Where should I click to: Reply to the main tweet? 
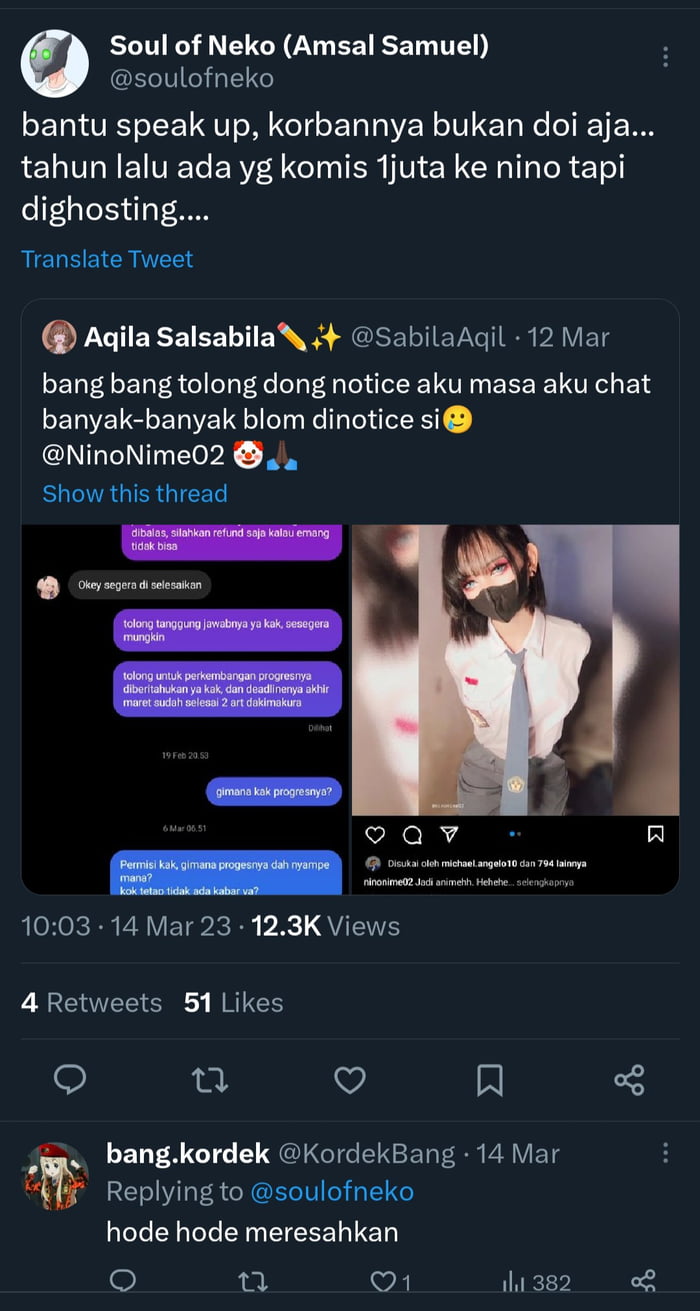point(69,1080)
